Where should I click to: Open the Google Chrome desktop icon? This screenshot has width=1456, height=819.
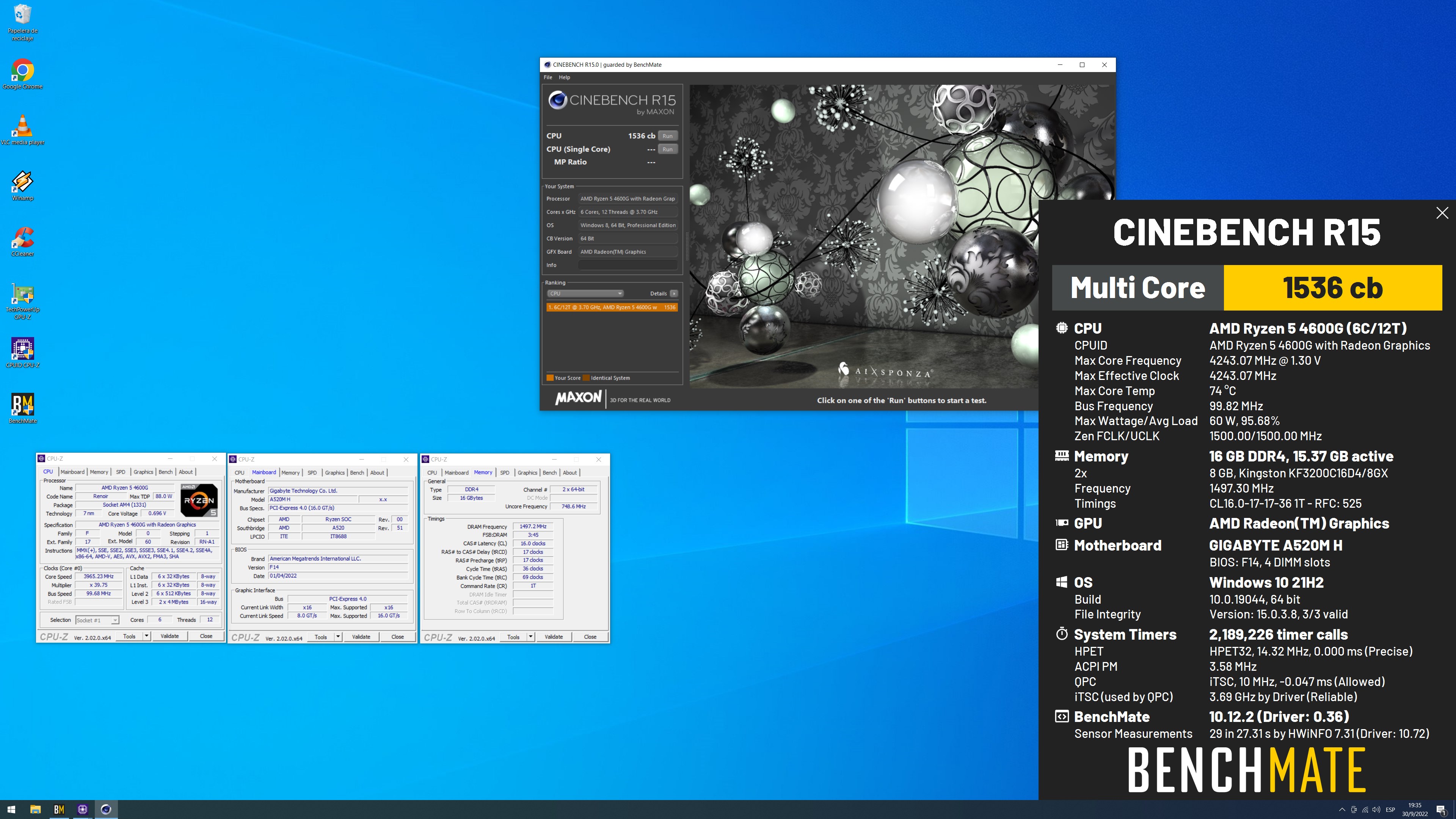(23, 74)
